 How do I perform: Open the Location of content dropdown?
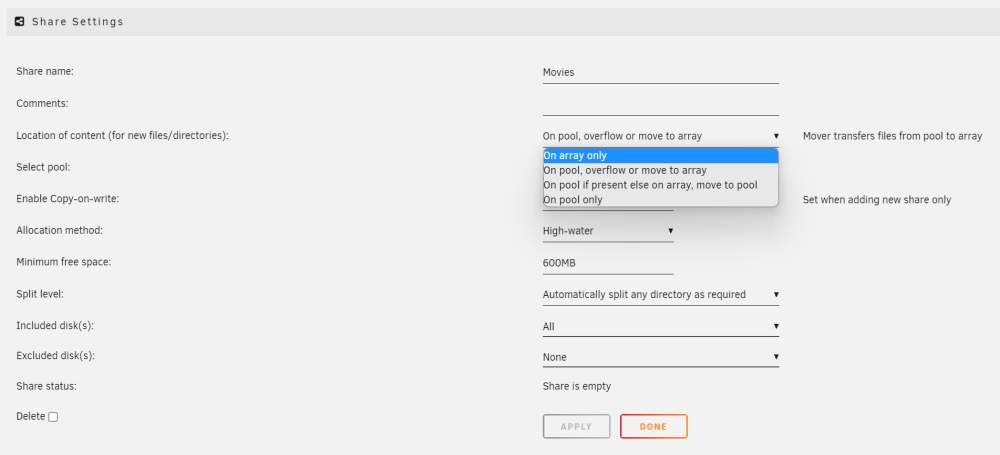click(661, 136)
